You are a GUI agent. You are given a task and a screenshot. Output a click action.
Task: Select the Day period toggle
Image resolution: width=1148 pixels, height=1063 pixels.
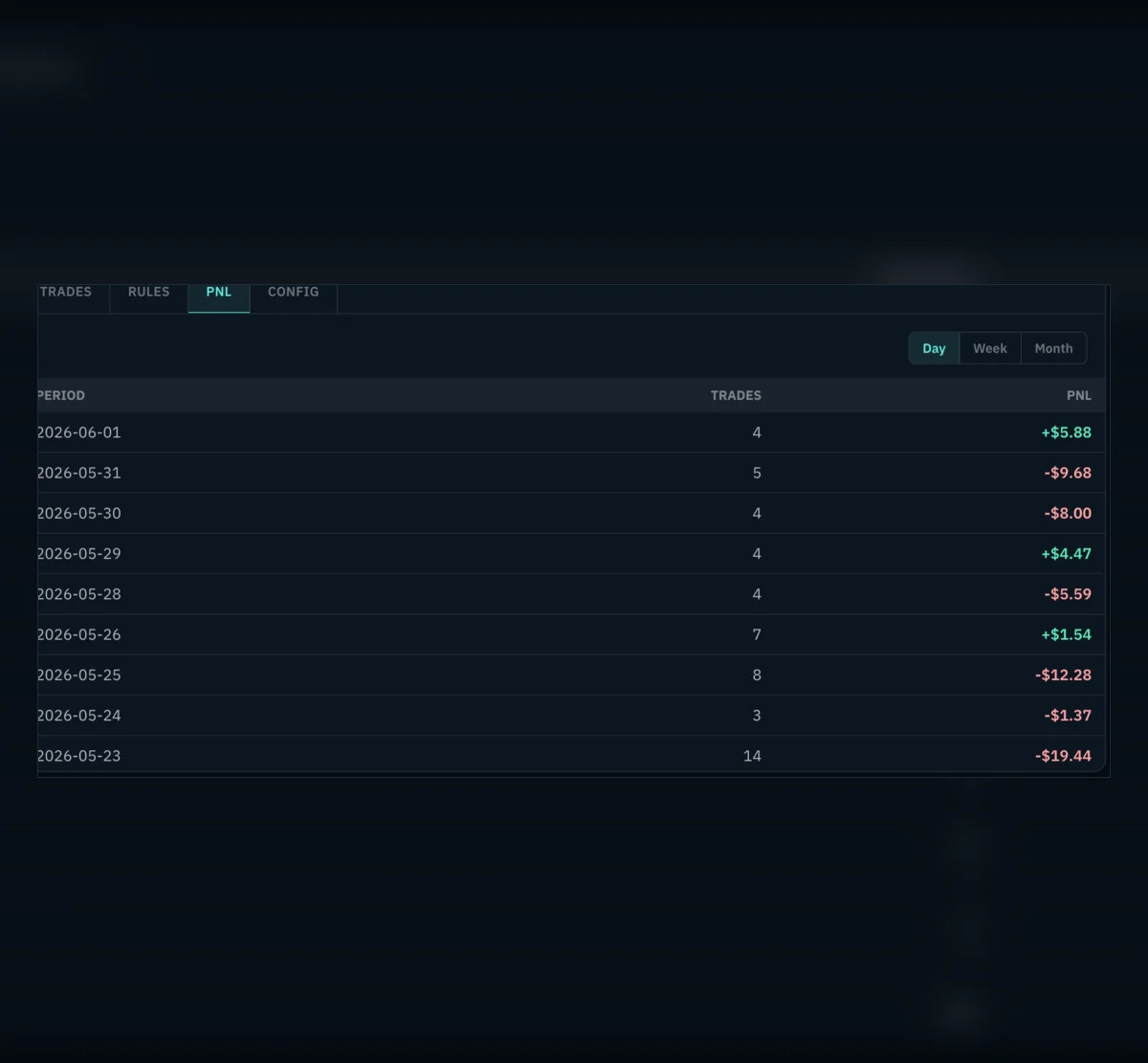(934, 348)
